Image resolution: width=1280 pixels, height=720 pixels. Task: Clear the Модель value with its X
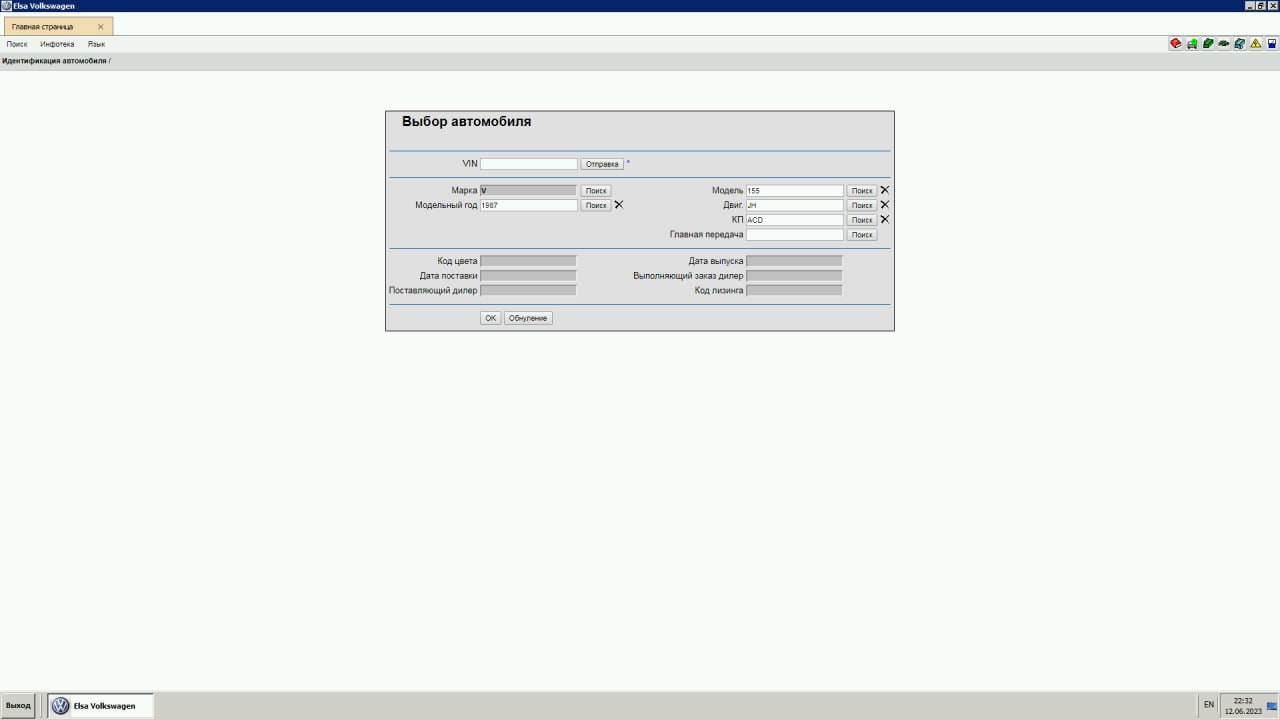pos(884,190)
